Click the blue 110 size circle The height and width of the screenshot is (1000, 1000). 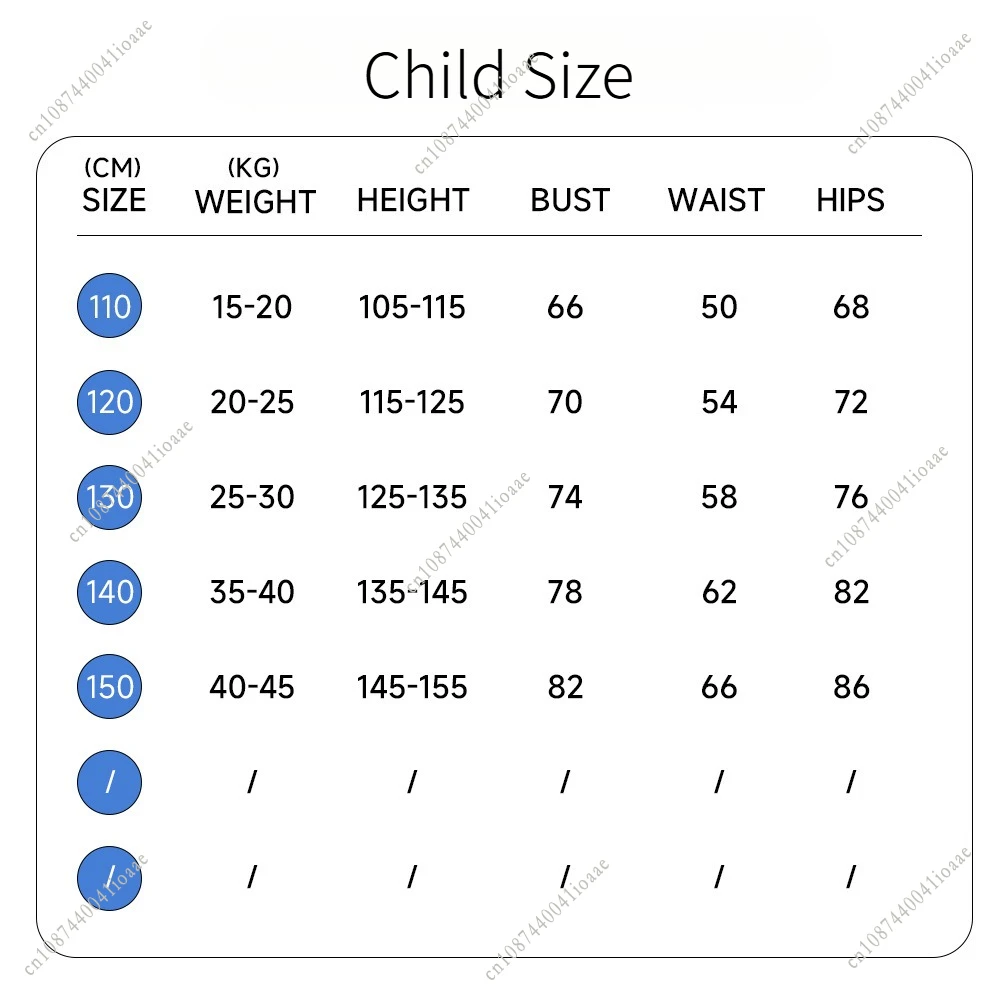109,306
